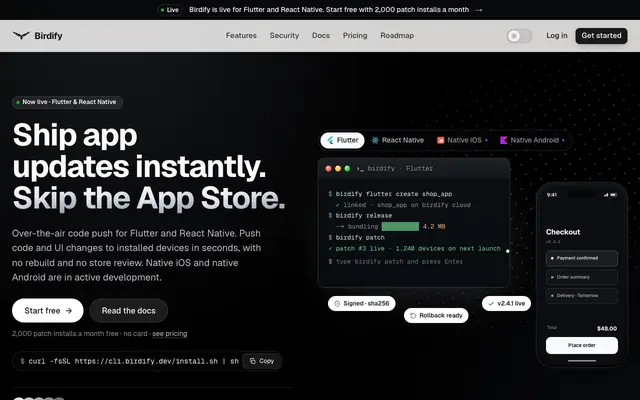Select Order summary row in phone
The height and width of the screenshot is (400, 640).
coord(582,277)
